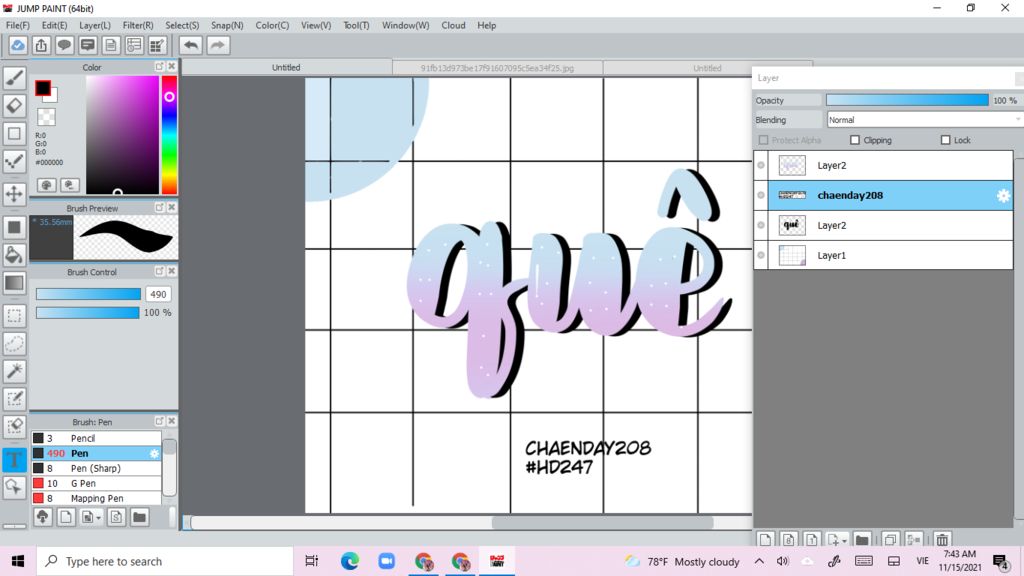The image size is (1024, 576).
Task: Select the Bucket fill tool
Action: [x=14, y=255]
